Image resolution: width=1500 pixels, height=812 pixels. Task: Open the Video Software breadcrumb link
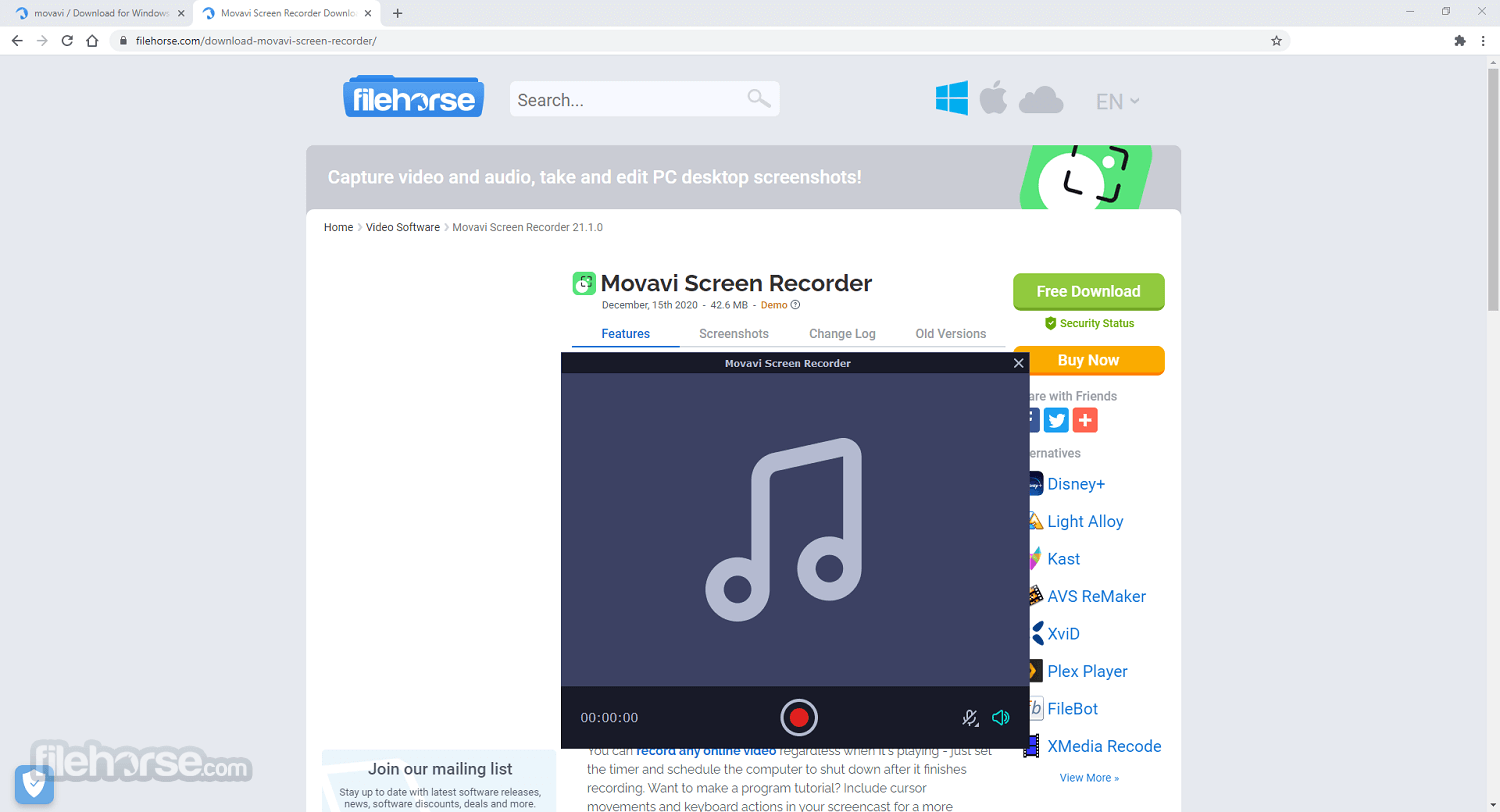(403, 227)
